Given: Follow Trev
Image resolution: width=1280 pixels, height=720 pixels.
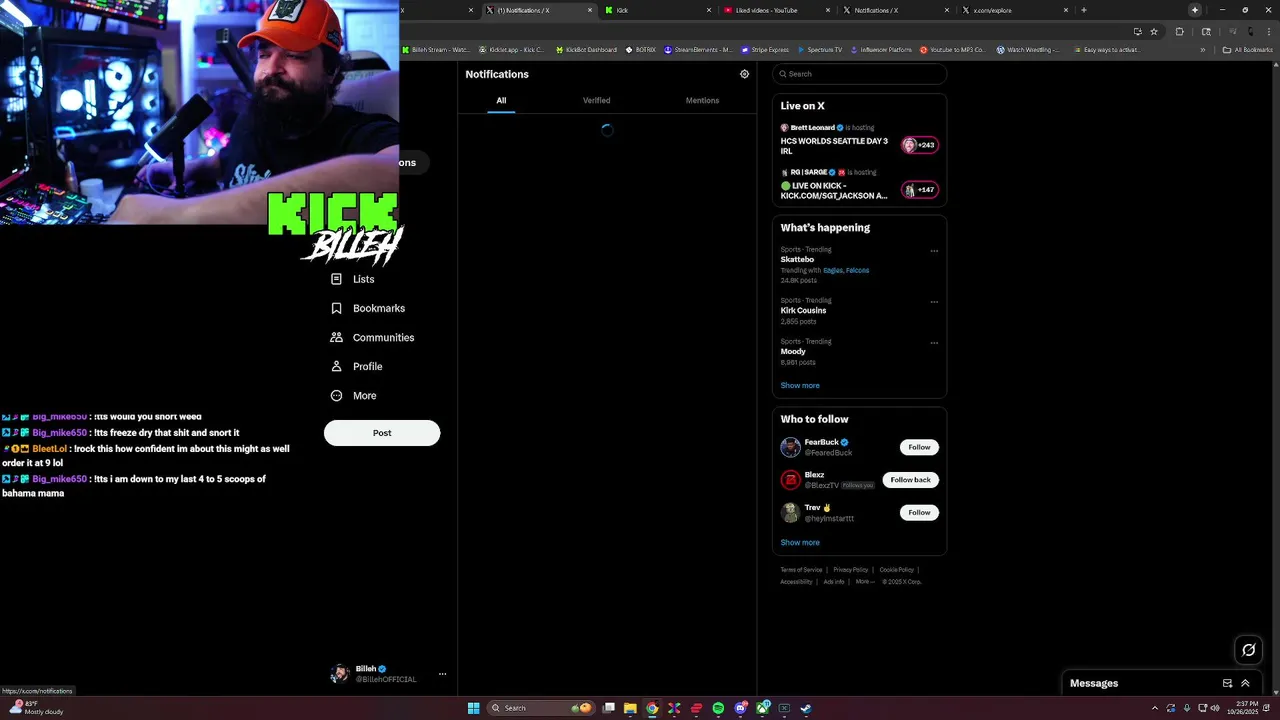Looking at the screenshot, I should pyautogui.click(x=919, y=512).
